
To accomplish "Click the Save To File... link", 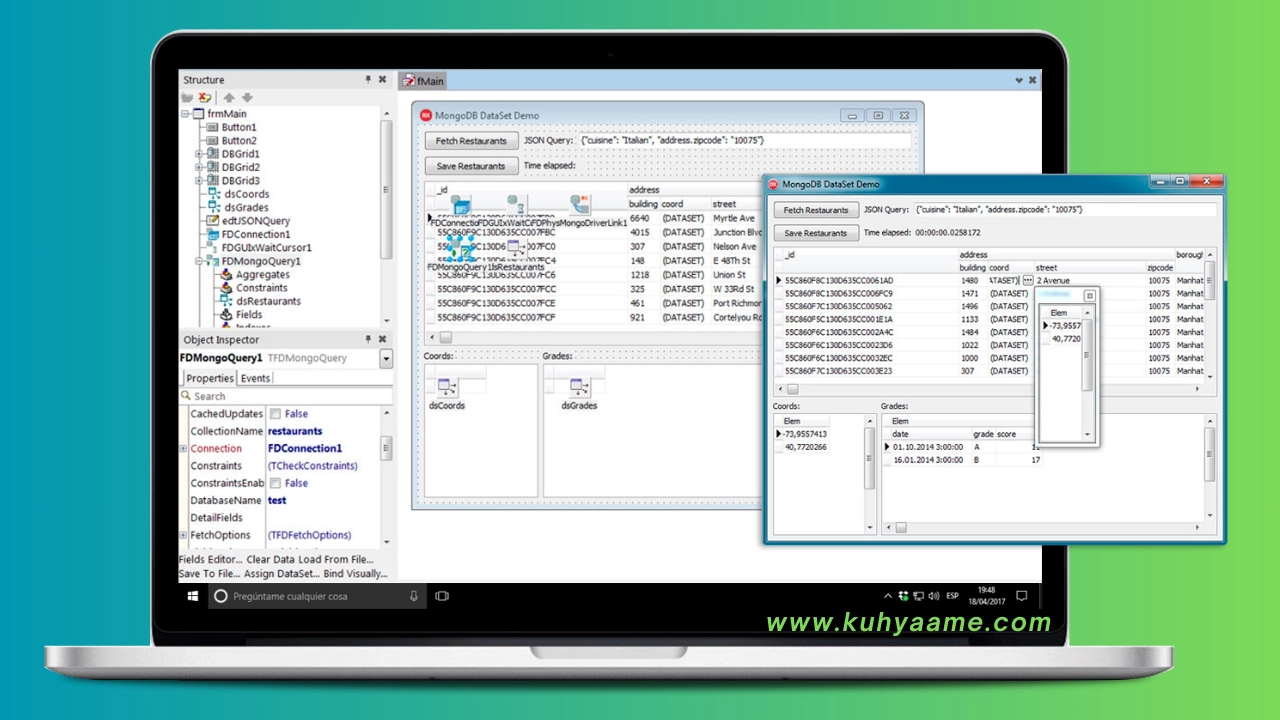I will coord(209,574).
